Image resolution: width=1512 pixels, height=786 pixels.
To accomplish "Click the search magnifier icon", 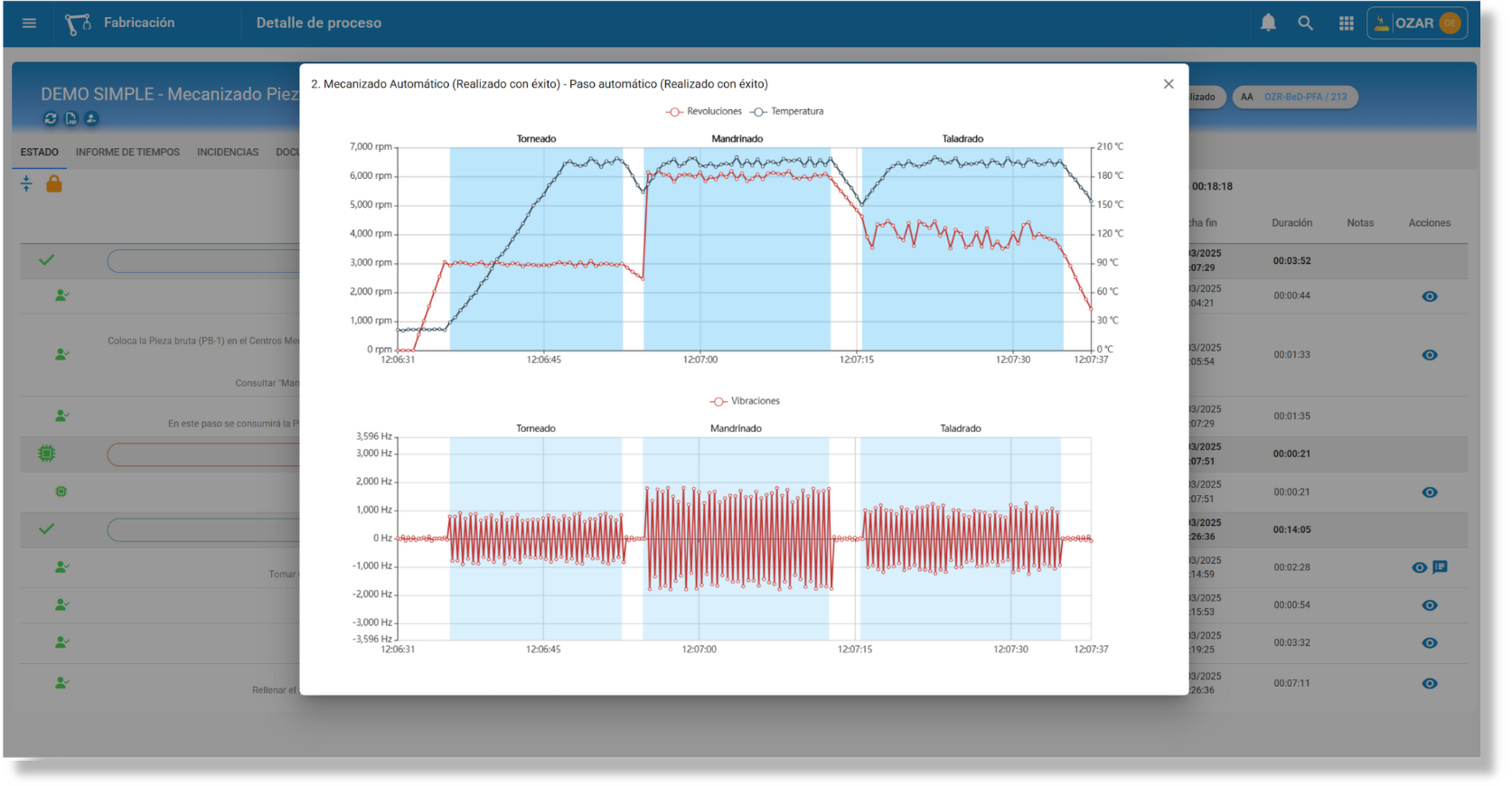I will pyautogui.click(x=1305, y=23).
